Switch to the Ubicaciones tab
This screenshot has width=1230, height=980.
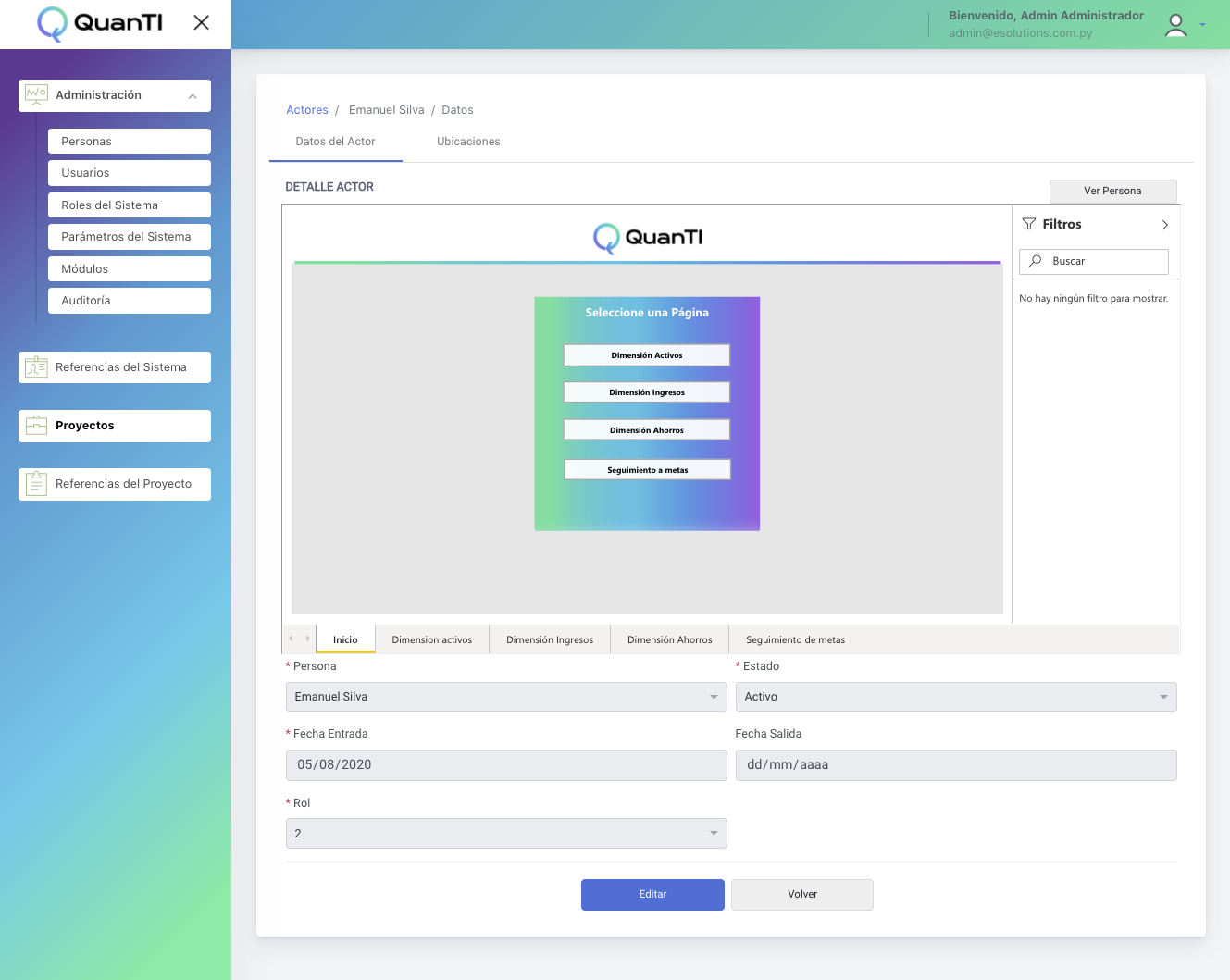(x=468, y=142)
